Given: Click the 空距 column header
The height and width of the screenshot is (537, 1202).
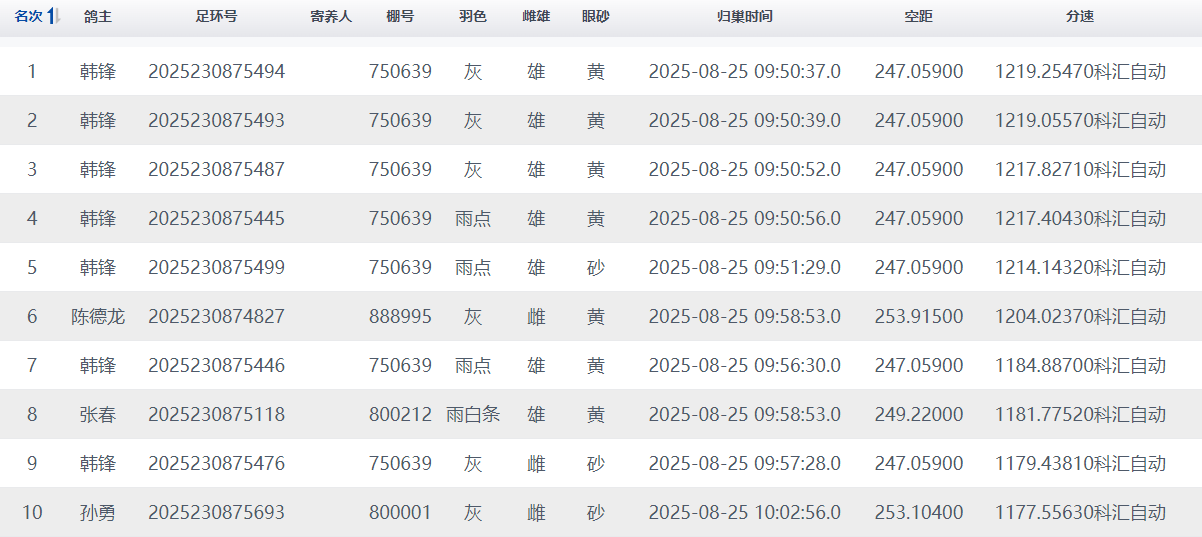Looking at the screenshot, I should (x=918, y=17).
